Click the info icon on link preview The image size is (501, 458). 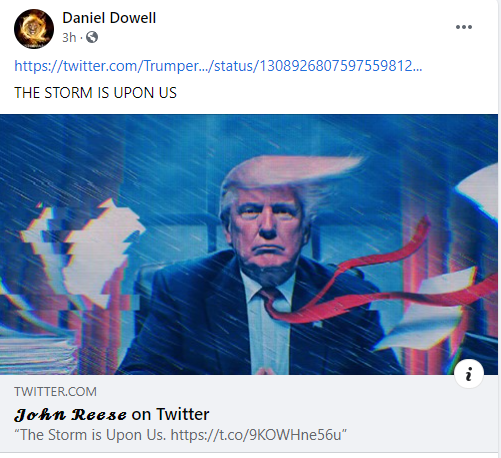pos(469,374)
